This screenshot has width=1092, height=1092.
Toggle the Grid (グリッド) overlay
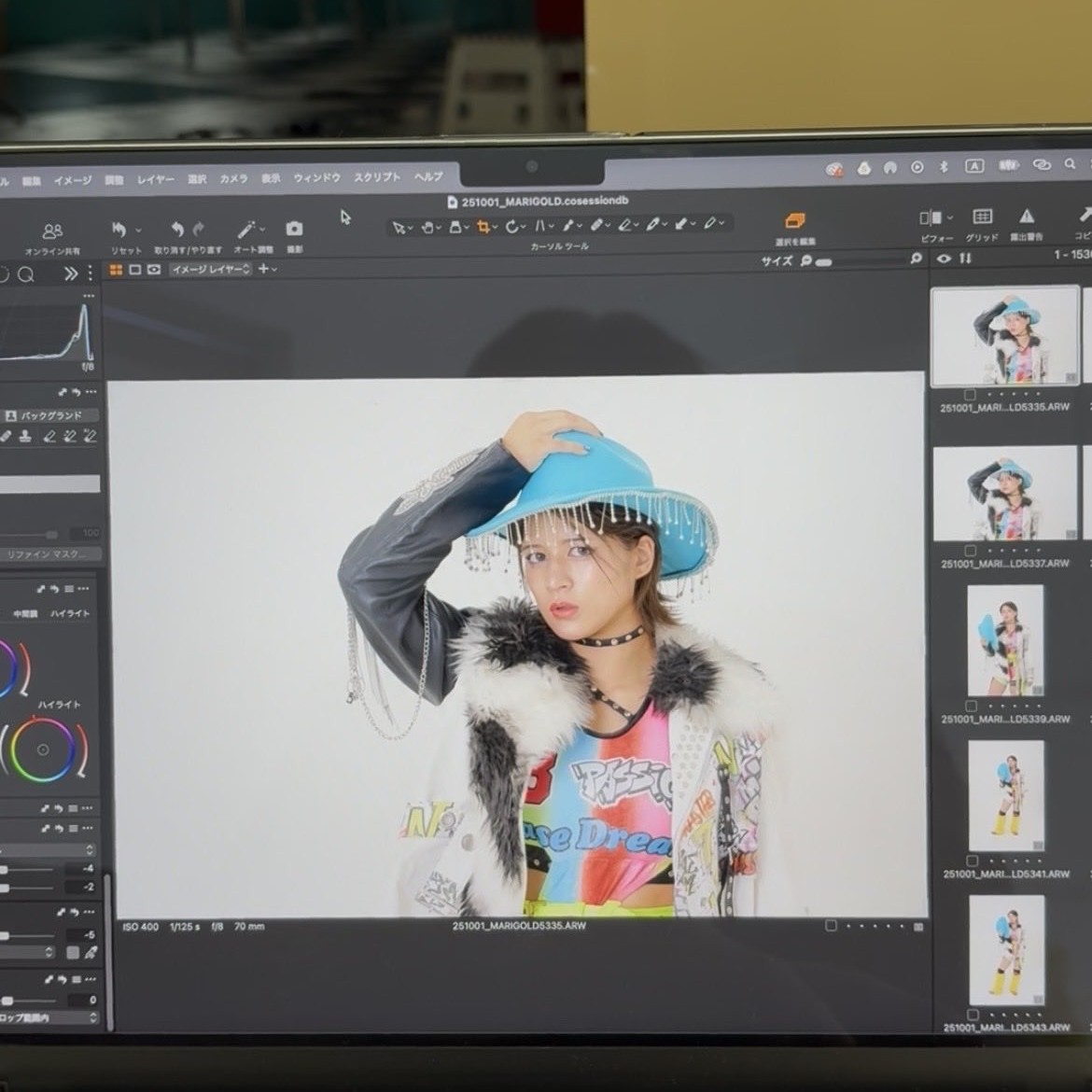(x=982, y=217)
